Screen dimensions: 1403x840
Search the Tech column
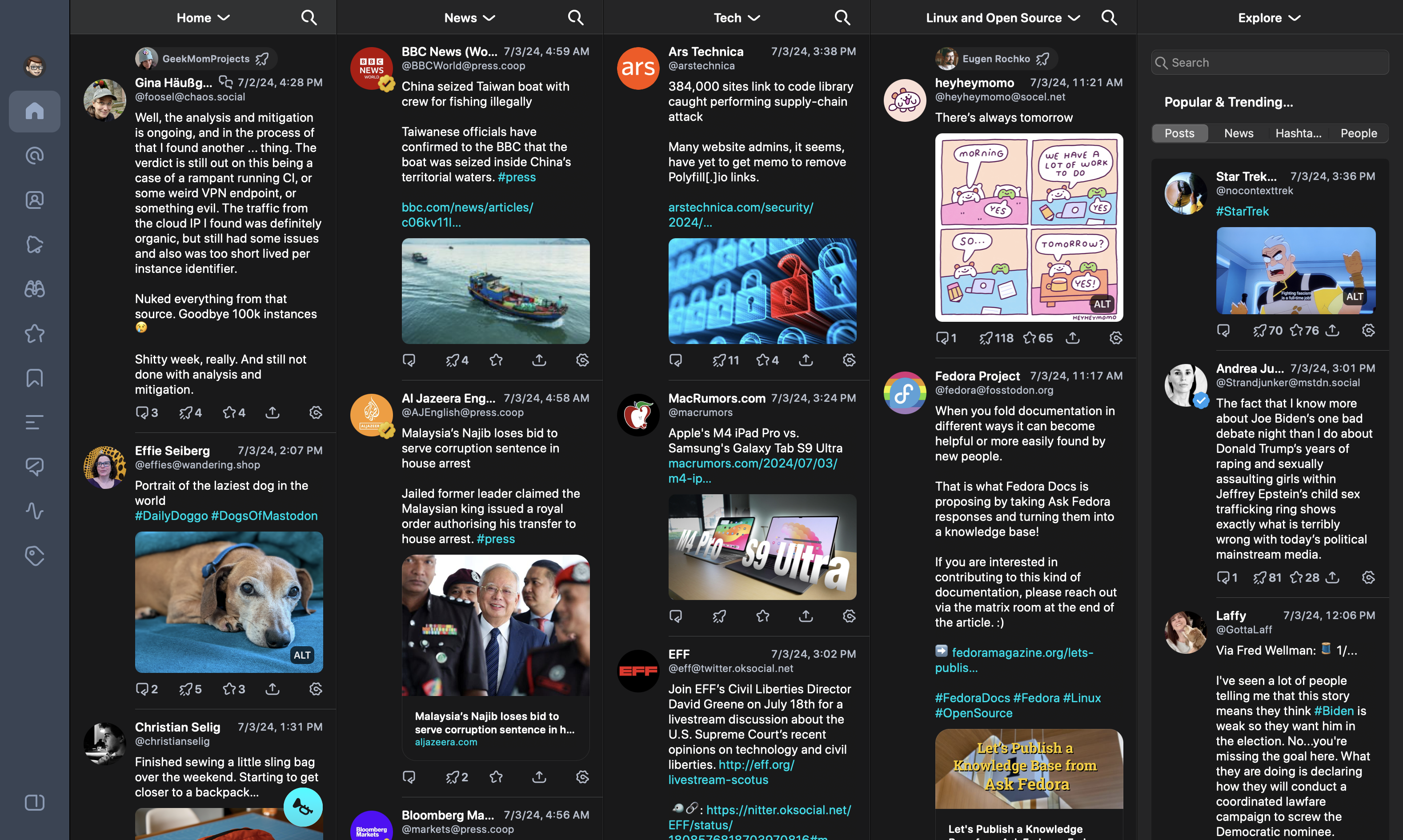842,17
